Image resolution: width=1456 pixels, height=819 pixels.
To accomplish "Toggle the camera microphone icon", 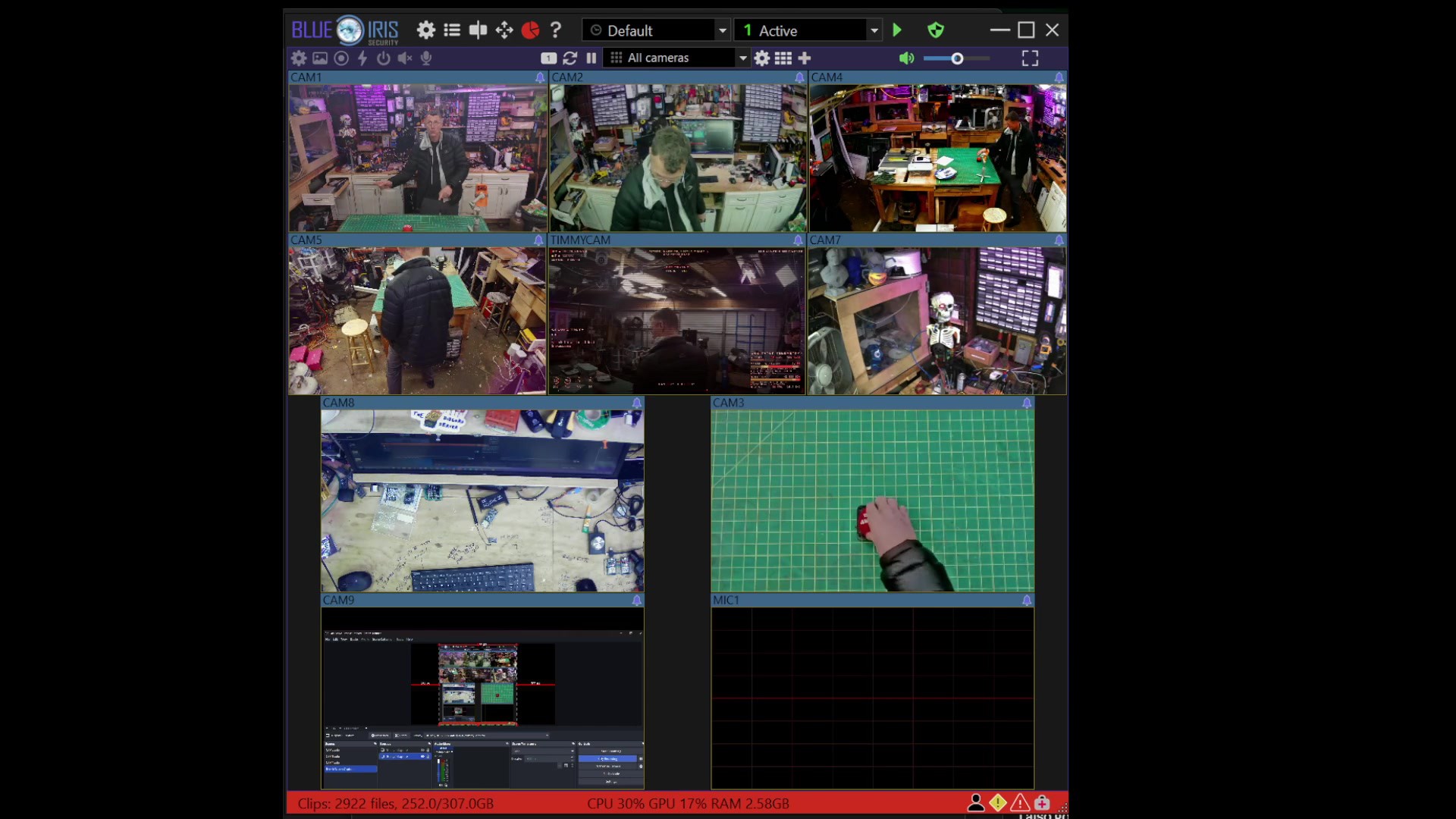I will [x=426, y=58].
